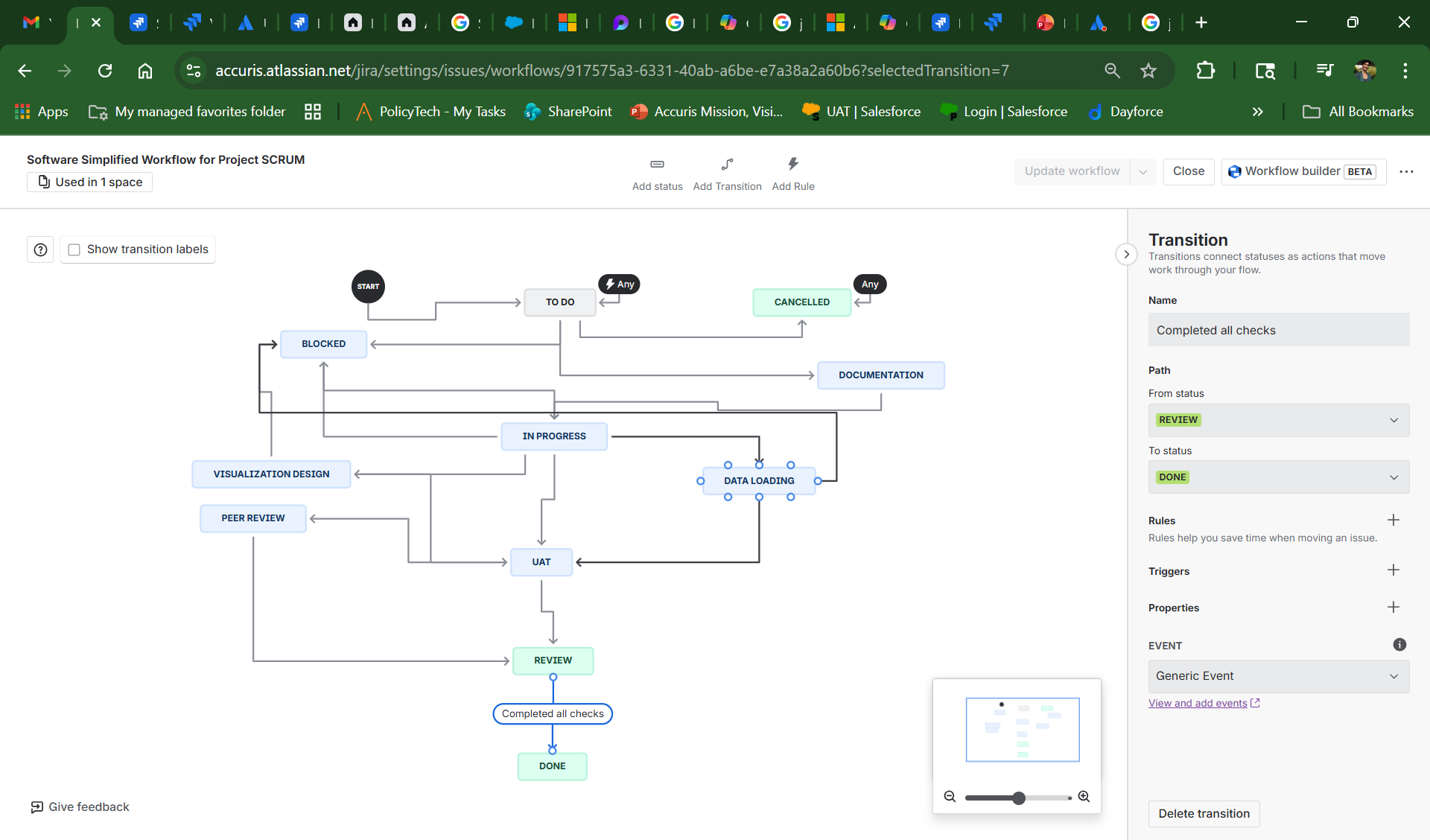Adjust the diagram zoom slider handle
The image size is (1430, 840).
(x=1018, y=798)
